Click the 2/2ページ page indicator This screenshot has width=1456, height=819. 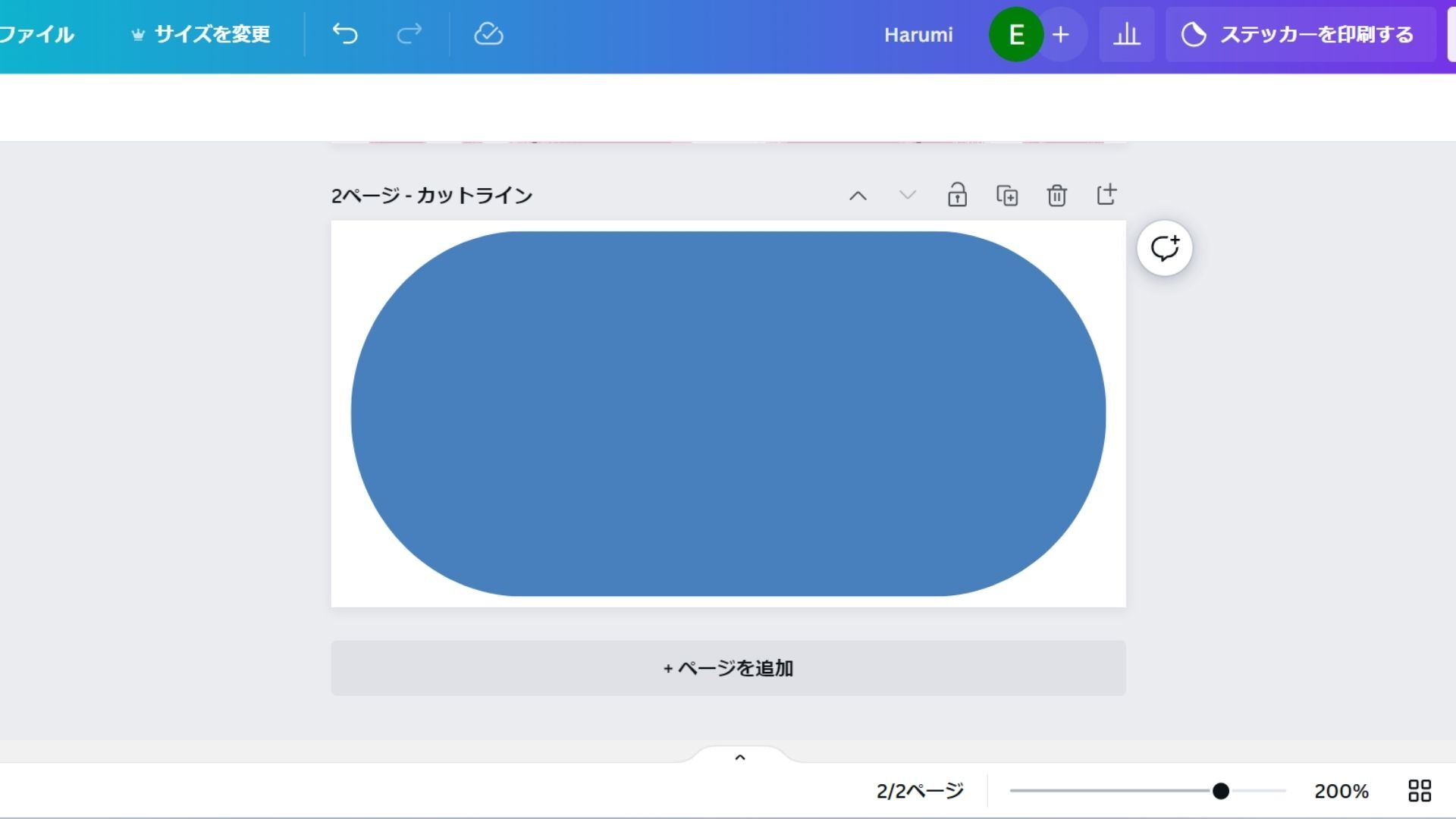click(920, 791)
